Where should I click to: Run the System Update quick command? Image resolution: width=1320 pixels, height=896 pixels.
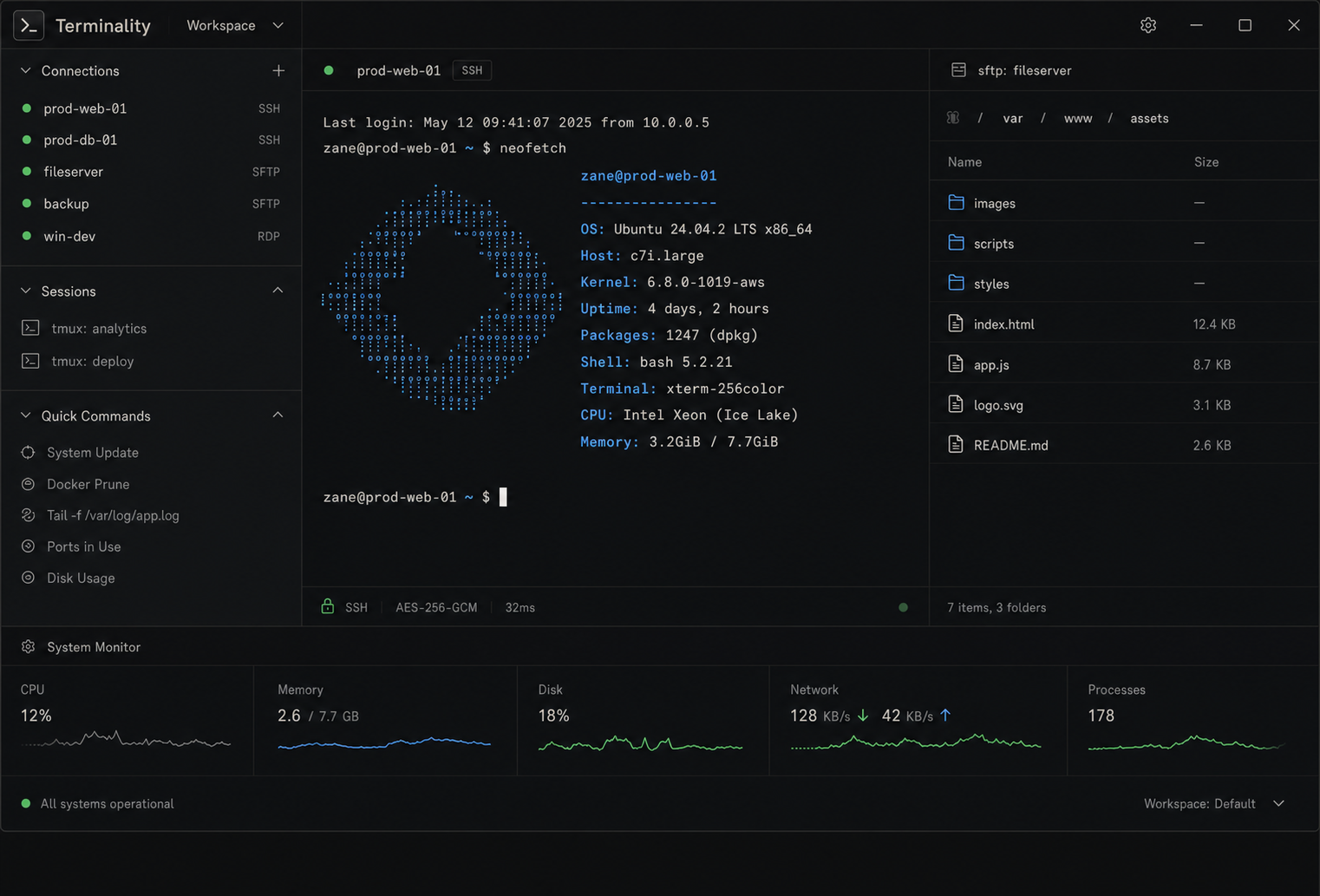pyautogui.click(x=93, y=453)
